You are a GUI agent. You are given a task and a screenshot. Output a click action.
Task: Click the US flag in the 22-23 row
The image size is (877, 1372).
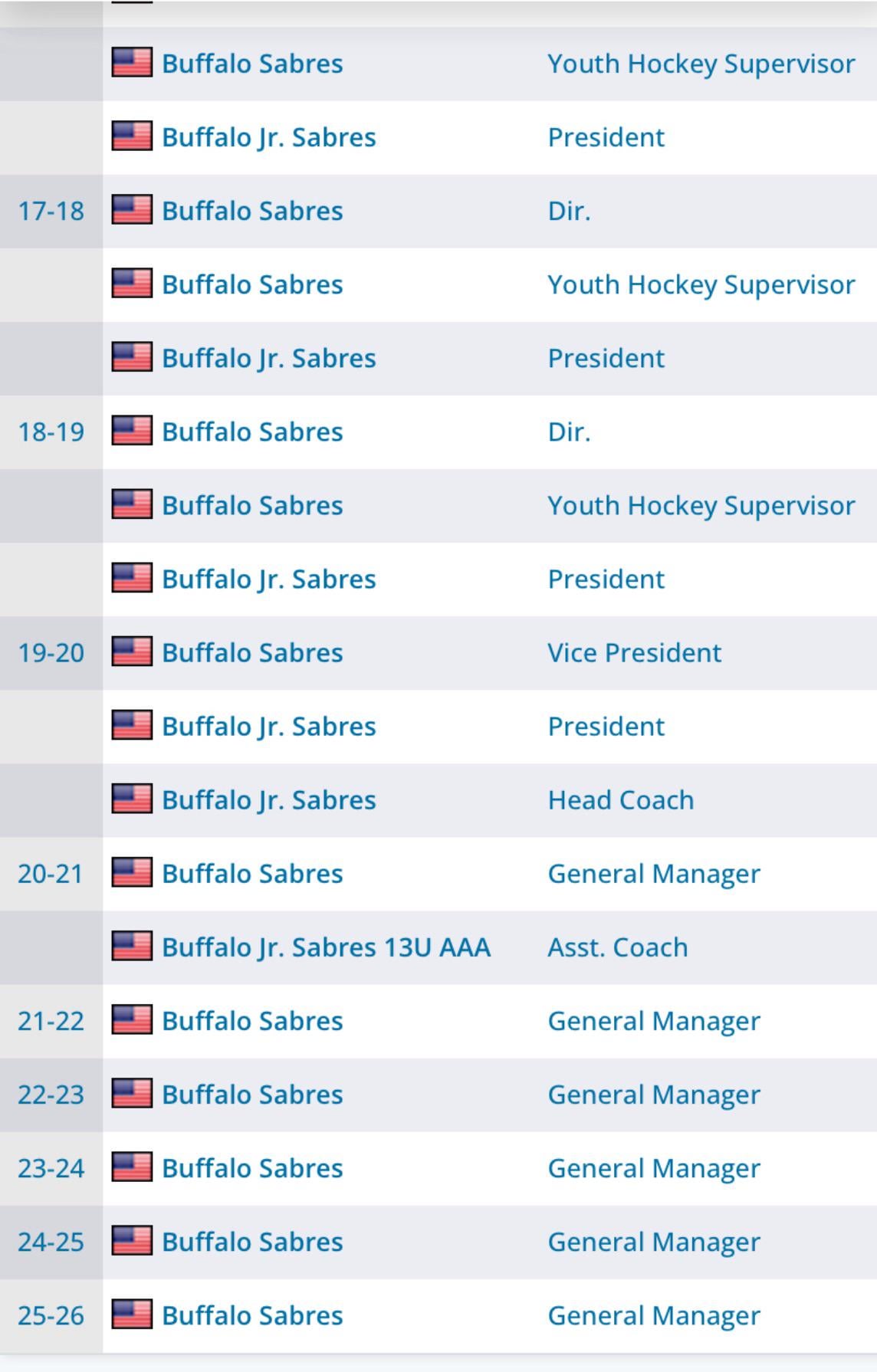[x=132, y=1094]
